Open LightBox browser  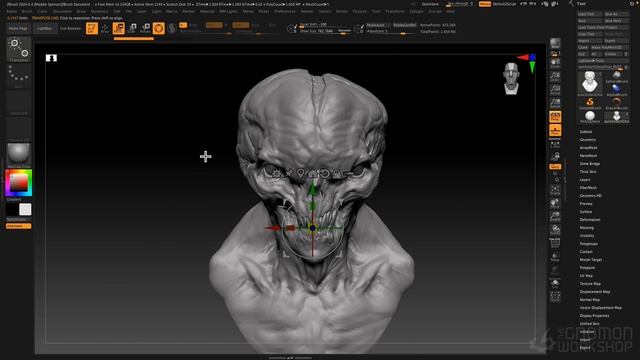(44, 29)
